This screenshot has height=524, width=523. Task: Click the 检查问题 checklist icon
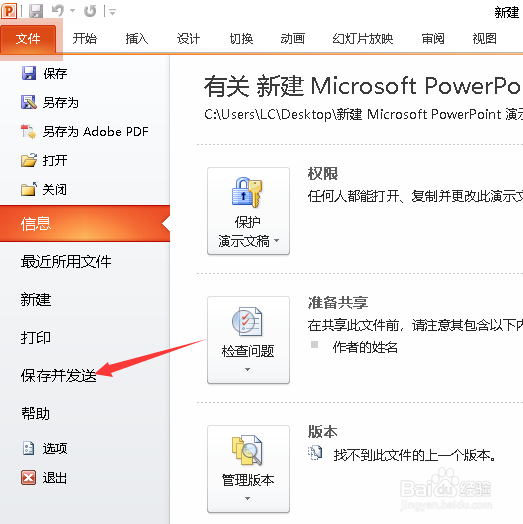(247, 321)
